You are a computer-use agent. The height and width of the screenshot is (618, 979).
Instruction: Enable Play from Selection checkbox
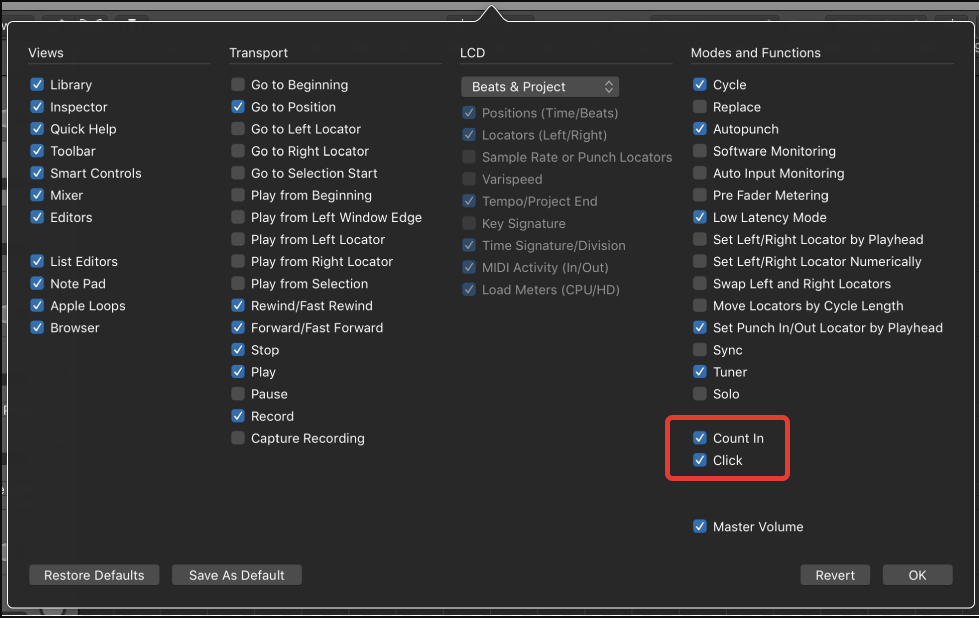click(238, 283)
